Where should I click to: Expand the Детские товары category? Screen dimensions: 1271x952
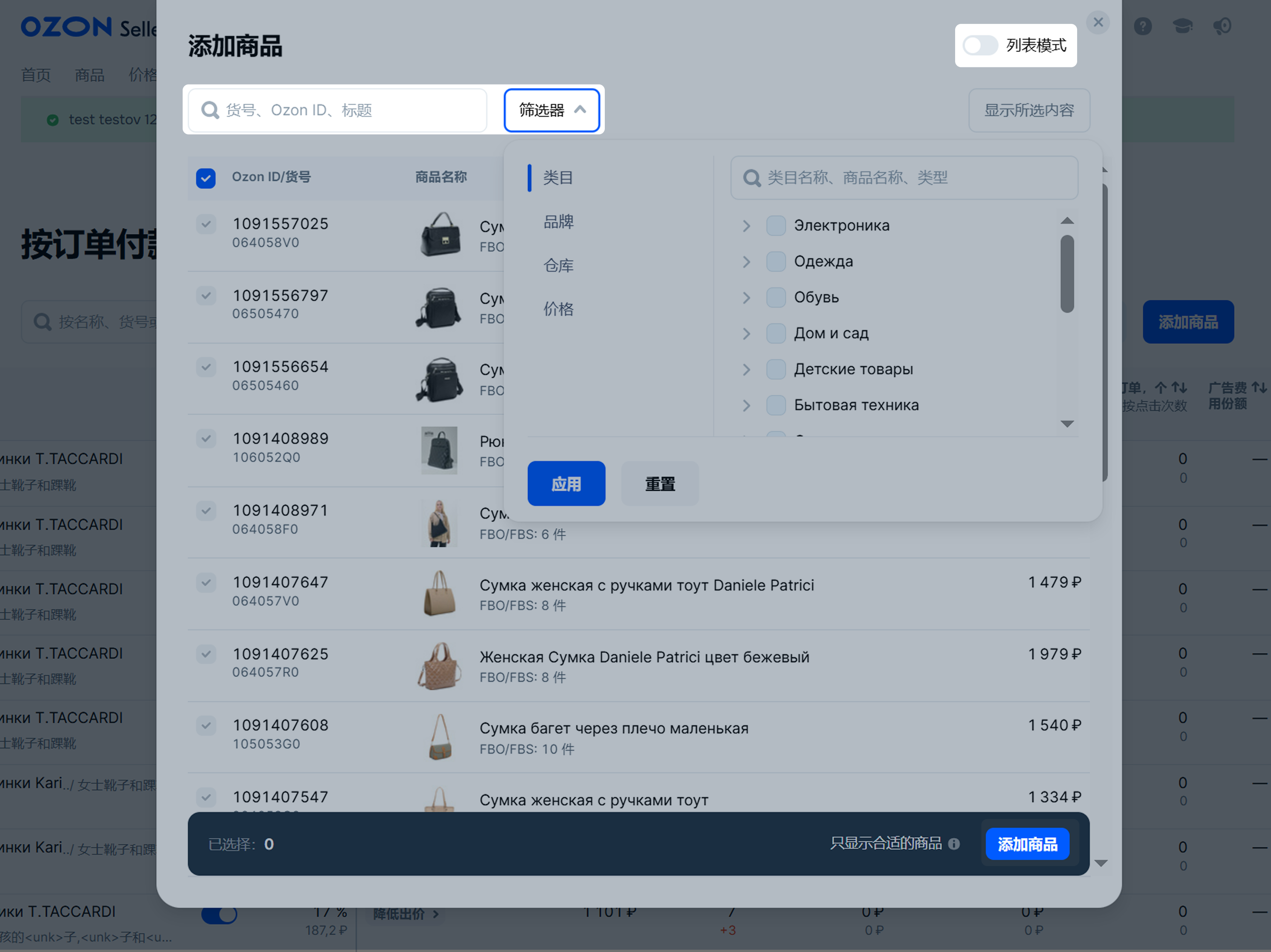click(x=746, y=369)
